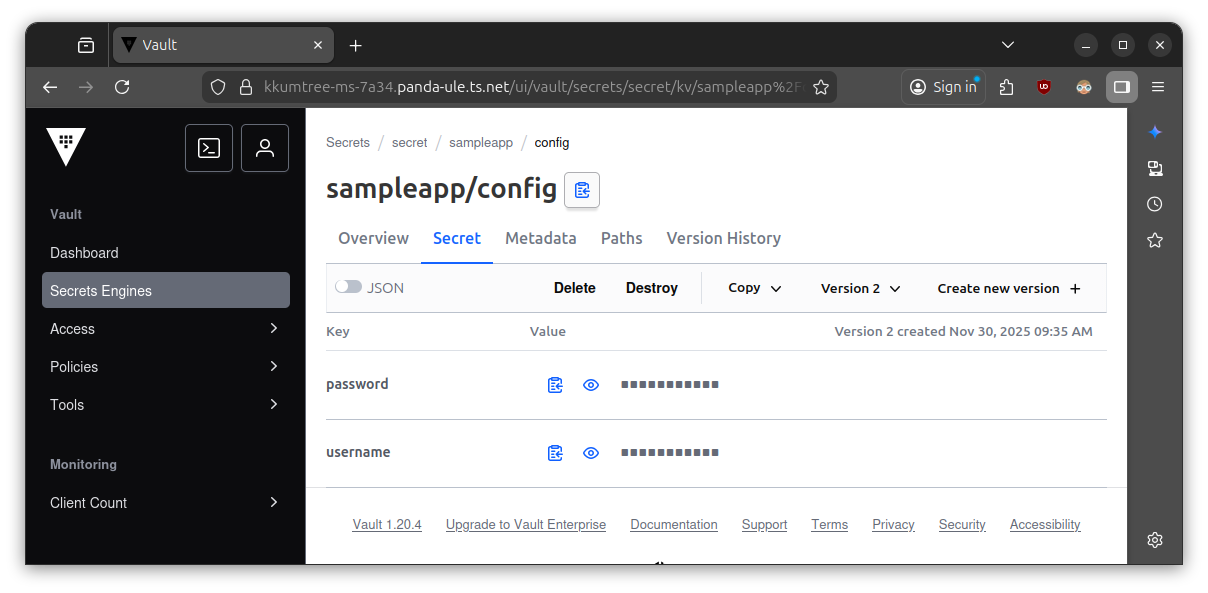Screen dimensions: 1208x593
Task: Open the Privacy footer link
Action: [x=893, y=525]
